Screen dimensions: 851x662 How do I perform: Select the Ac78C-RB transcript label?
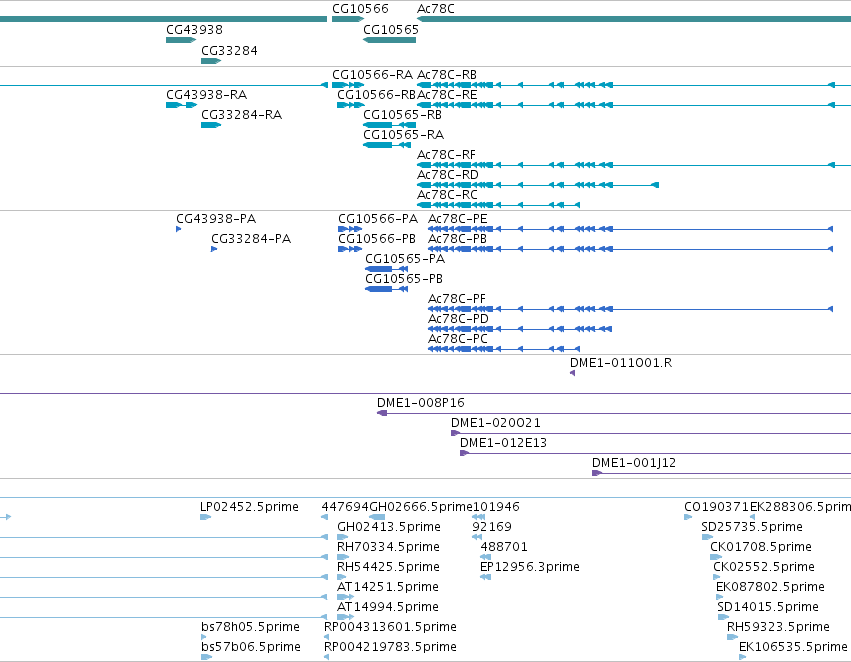(447, 74)
